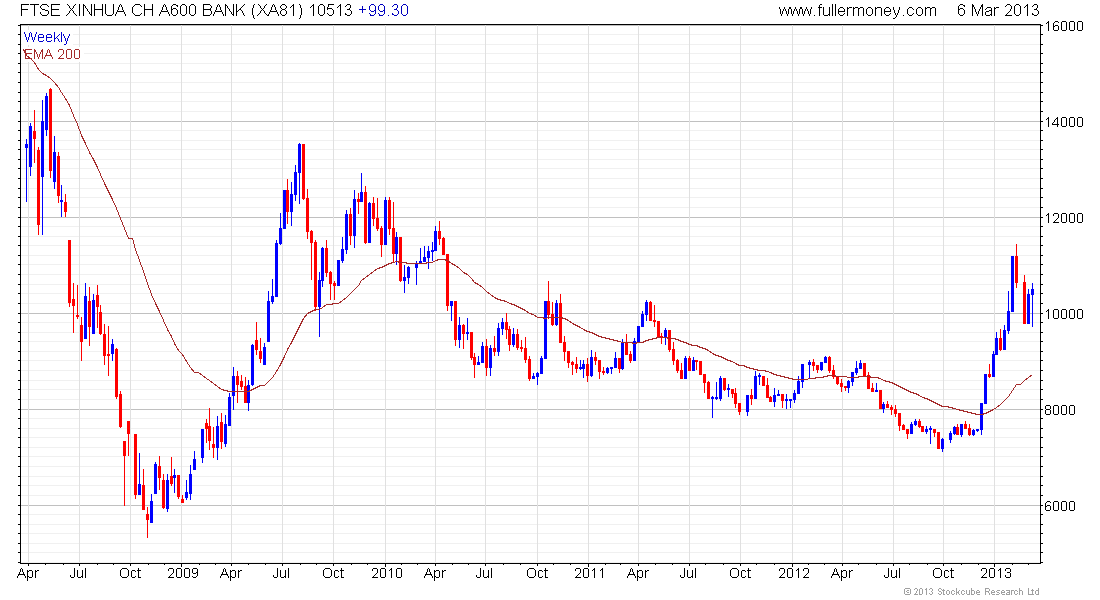This screenshot has width=1100, height=600.
Task: Select the red EMA 200 legend label
Action: coord(53,54)
